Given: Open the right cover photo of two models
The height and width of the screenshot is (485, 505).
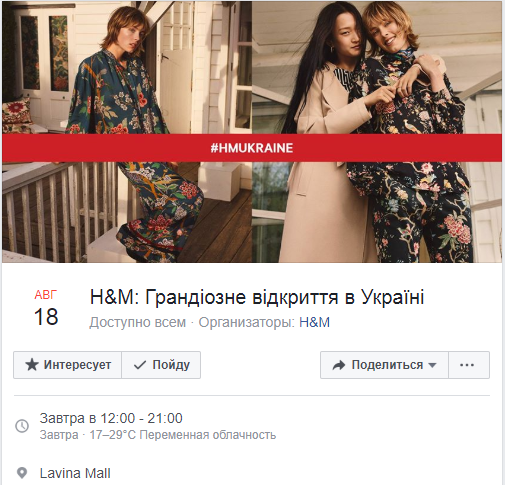Looking at the screenshot, I should [x=377, y=132].
